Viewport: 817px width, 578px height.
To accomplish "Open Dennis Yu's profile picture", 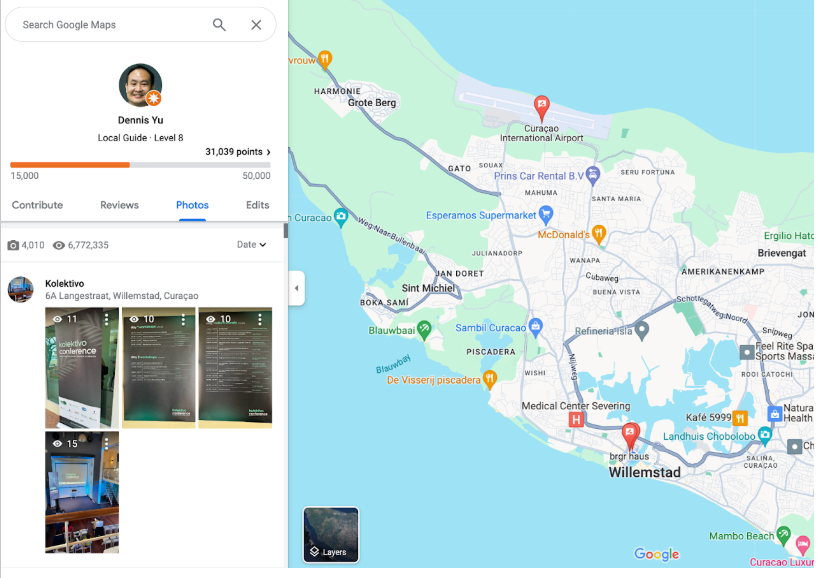I will 140,85.
